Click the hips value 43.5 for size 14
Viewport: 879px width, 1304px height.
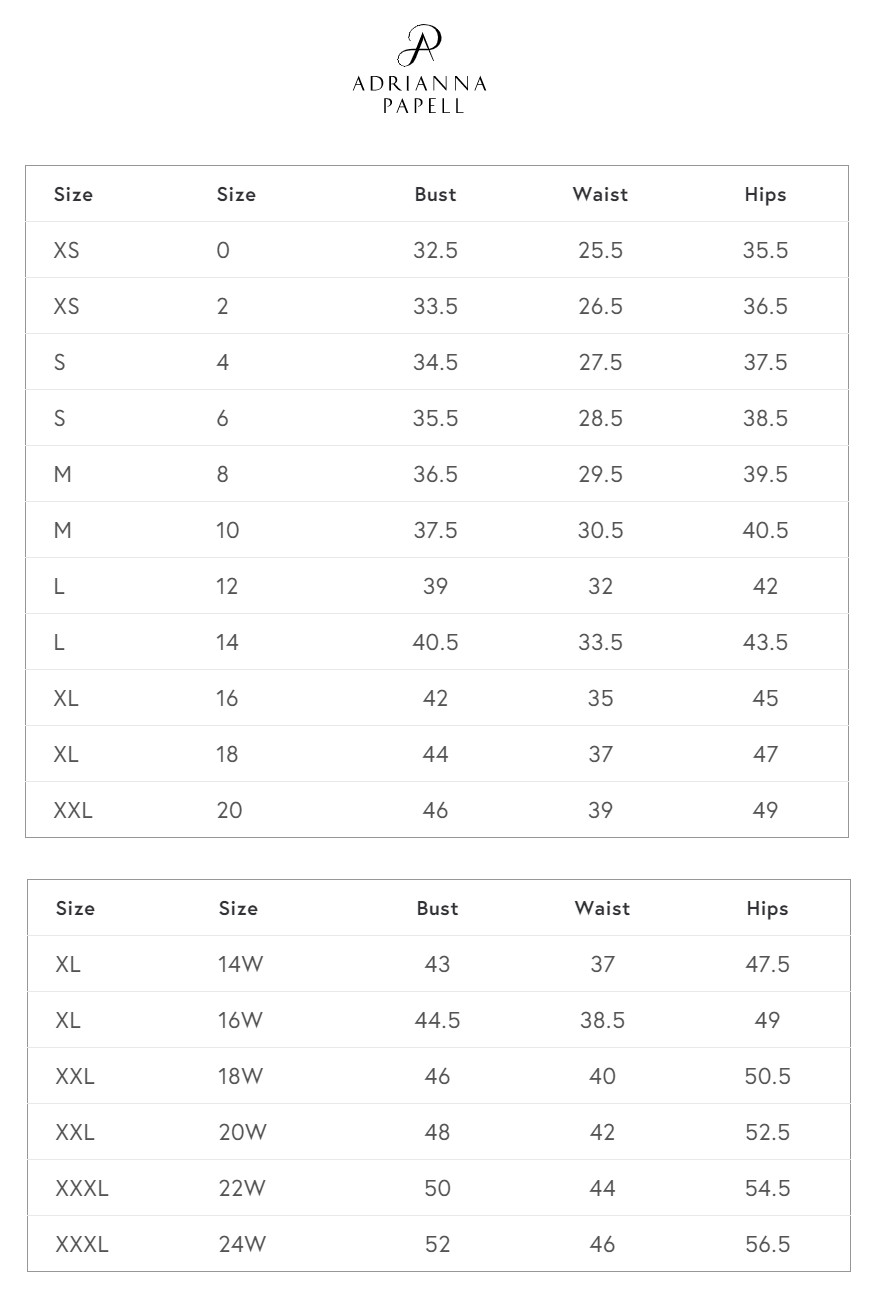(765, 643)
